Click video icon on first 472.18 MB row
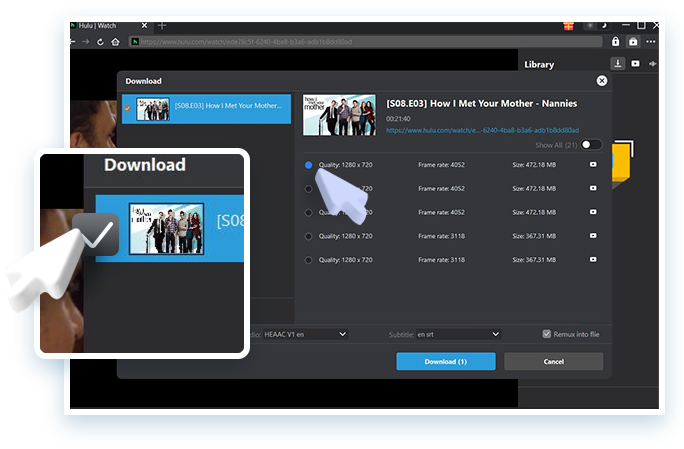684x449 pixels. (593, 165)
